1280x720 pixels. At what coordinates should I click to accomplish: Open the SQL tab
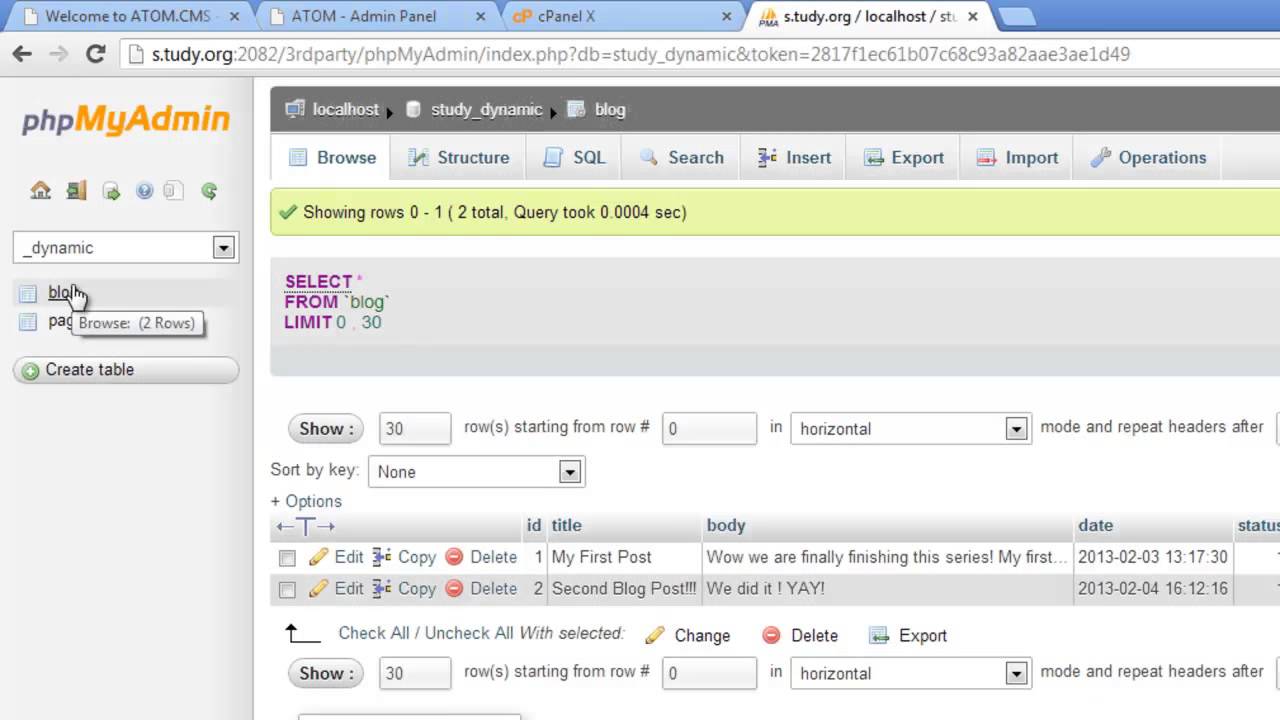(x=574, y=157)
